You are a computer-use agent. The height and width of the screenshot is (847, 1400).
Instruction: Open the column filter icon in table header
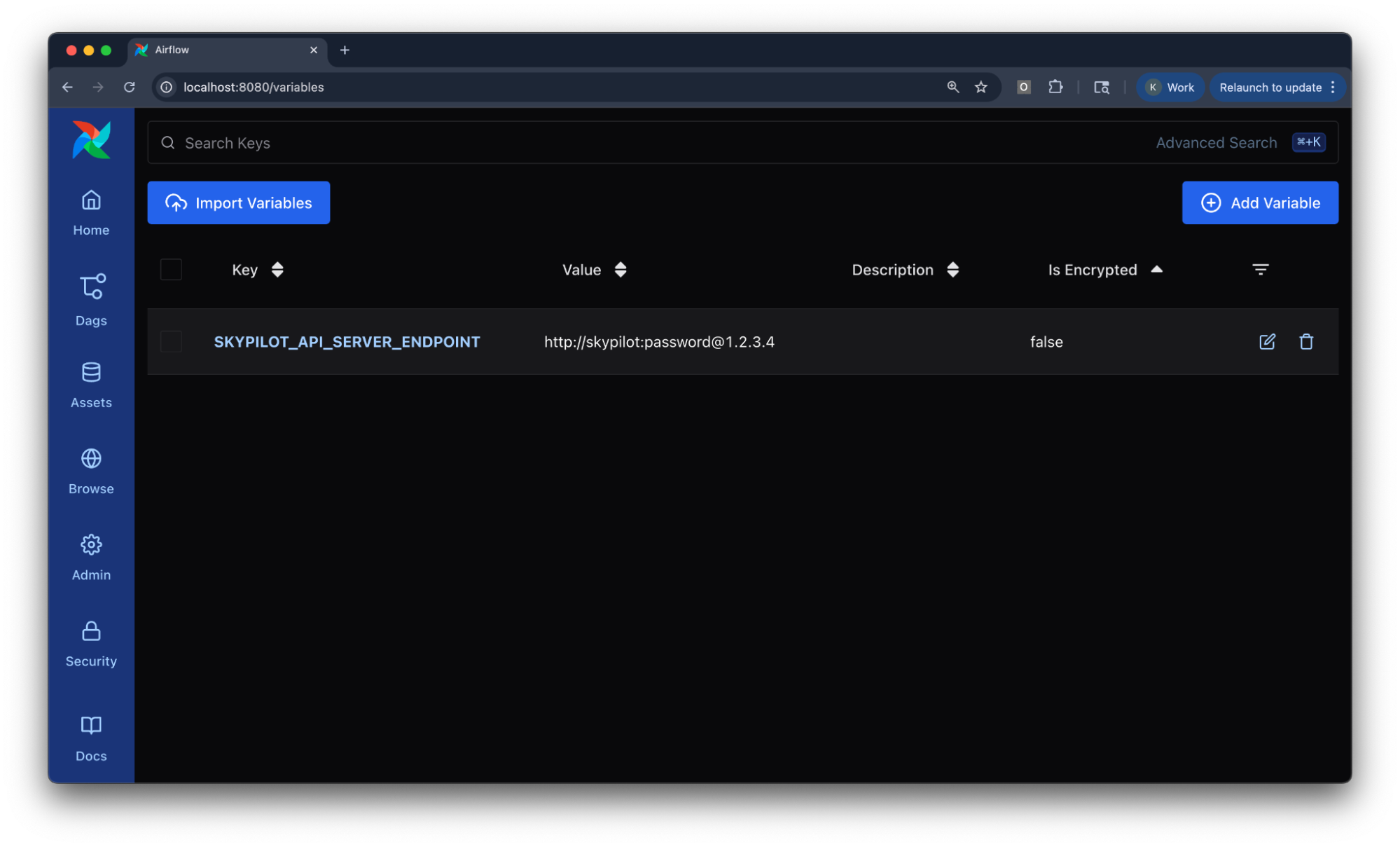[1259, 270]
